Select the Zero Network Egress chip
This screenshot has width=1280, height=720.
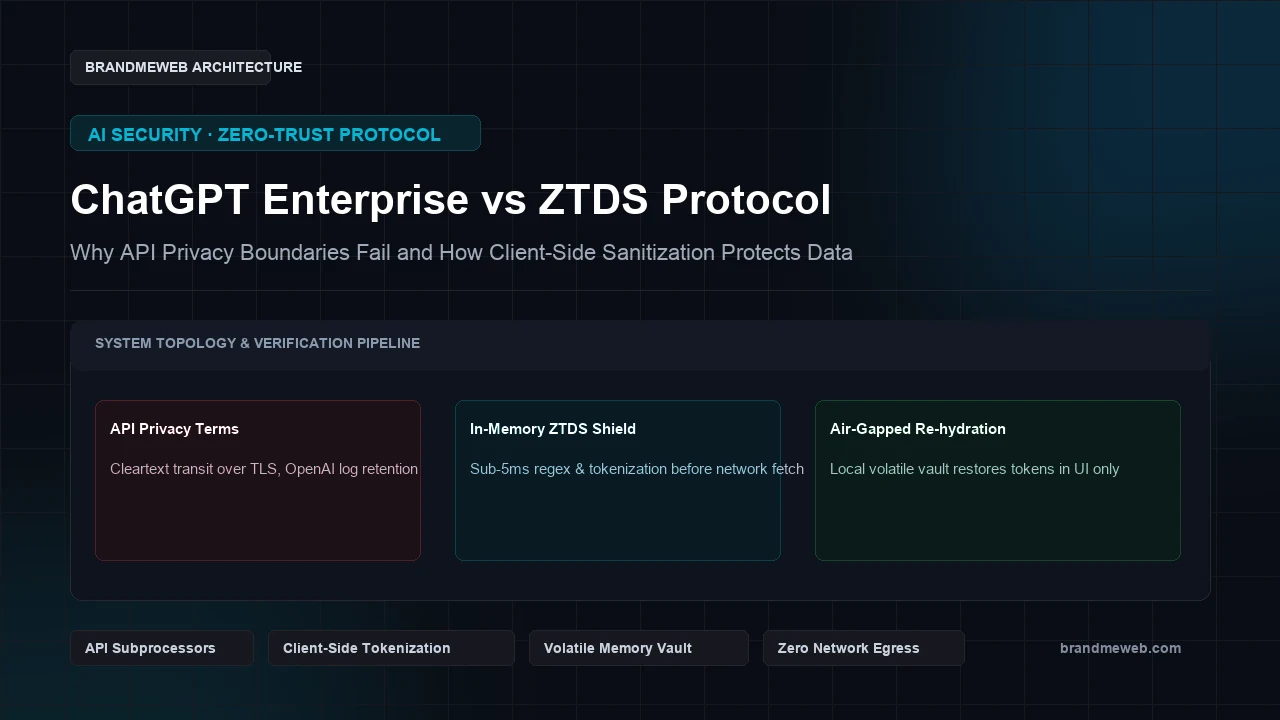(864, 648)
